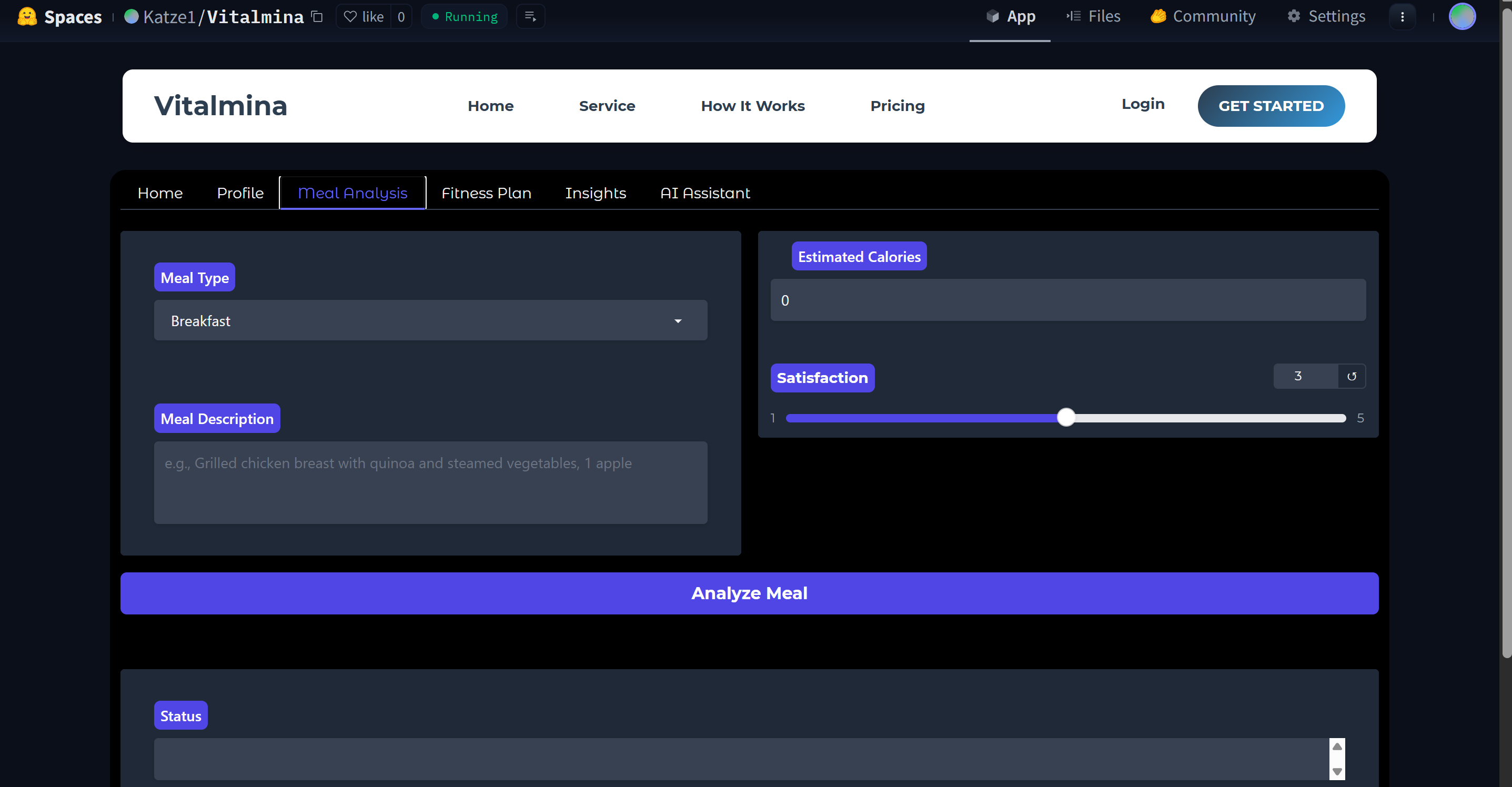
Task: Open the logs icon next to Running
Action: (530, 16)
